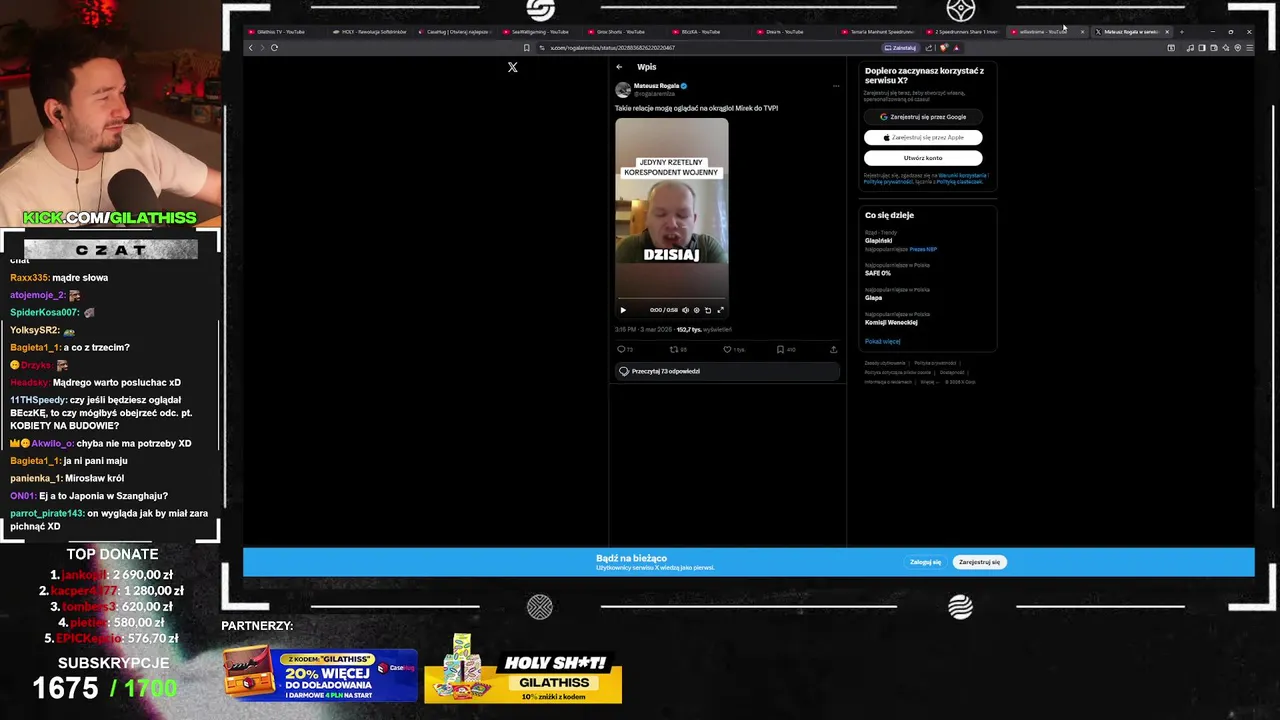The width and height of the screenshot is (1280, 720).
Task: Click Zarejestruj się przez Google
Action: [923, 117]
